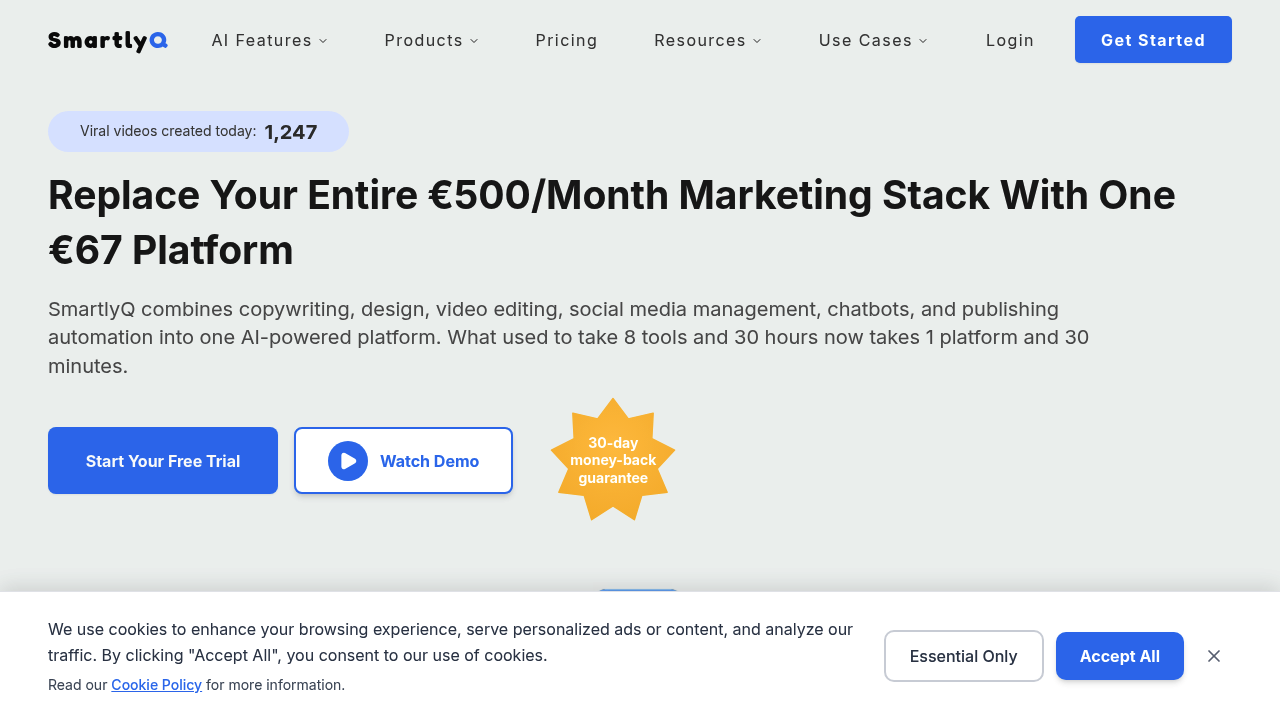Click the AI Features chevron arrow
This screenshot has width=1280, height=720.
tap(322, 41)
